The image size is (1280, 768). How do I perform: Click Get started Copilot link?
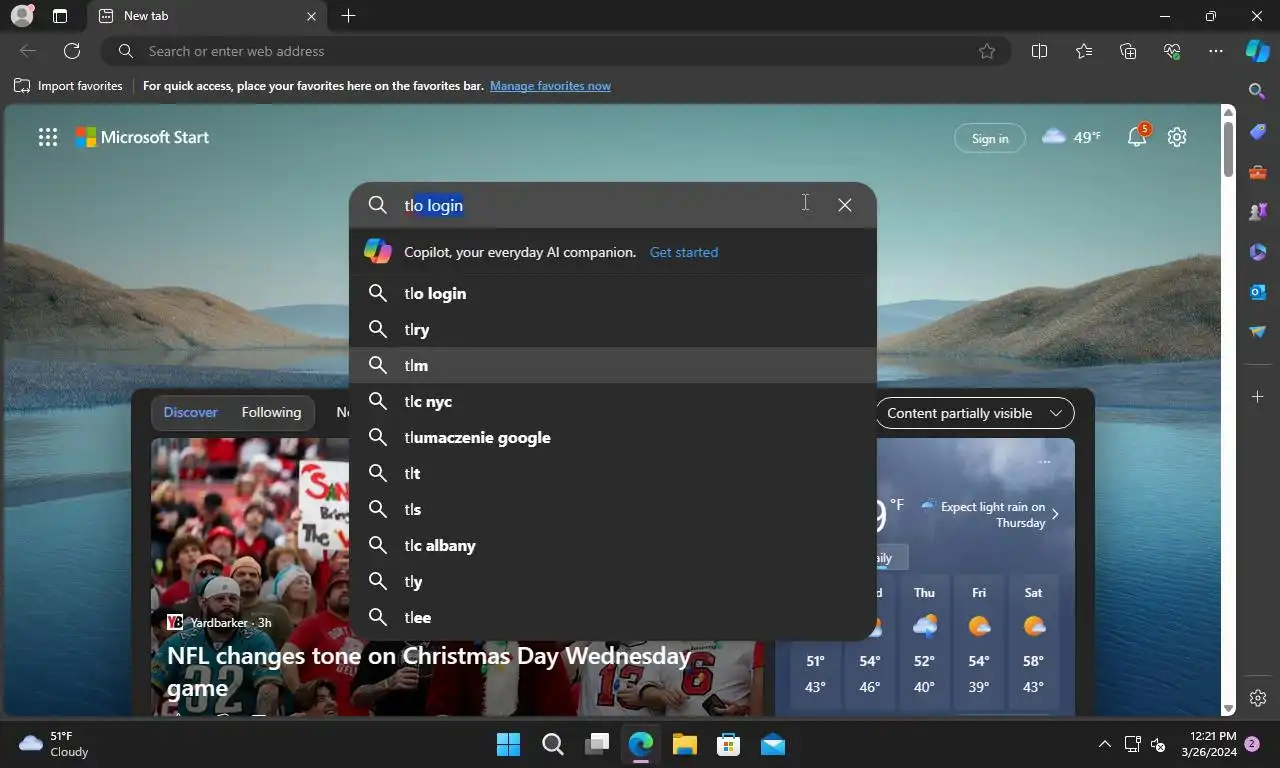684,252
